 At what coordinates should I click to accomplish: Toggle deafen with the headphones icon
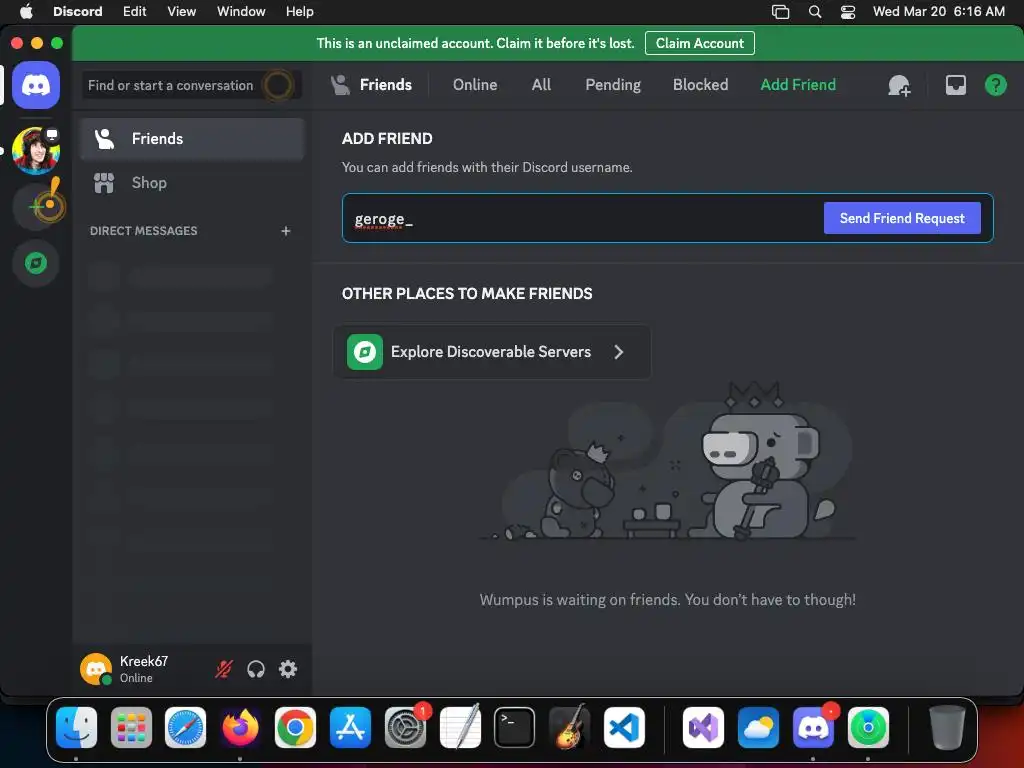coord(256,669)
